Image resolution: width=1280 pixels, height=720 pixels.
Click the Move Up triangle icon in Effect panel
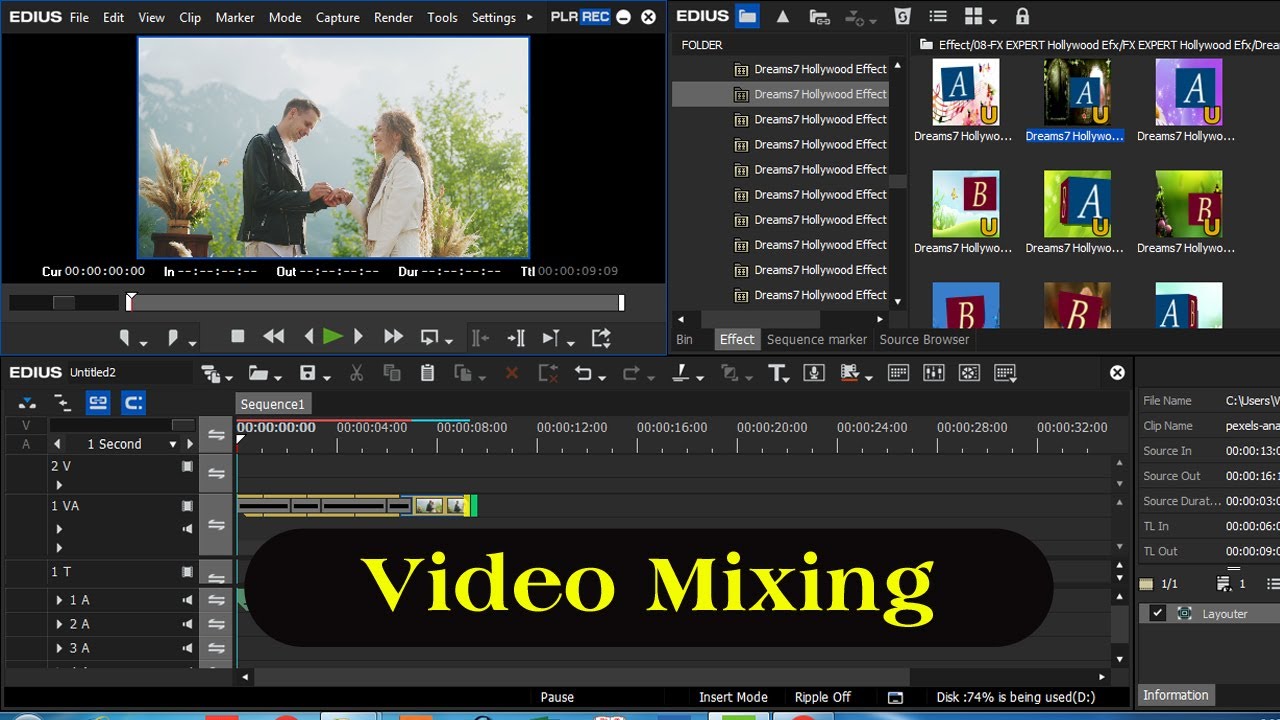click(783, 17)
